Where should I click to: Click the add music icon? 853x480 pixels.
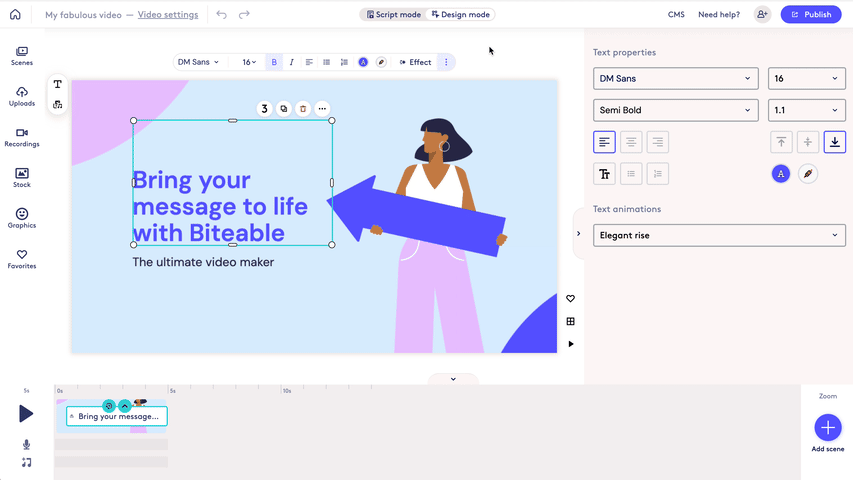click(x=26, y=463)
